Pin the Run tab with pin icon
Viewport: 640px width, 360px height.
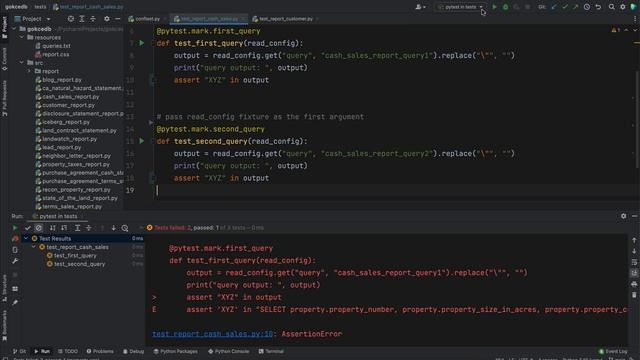pos(15,302)
